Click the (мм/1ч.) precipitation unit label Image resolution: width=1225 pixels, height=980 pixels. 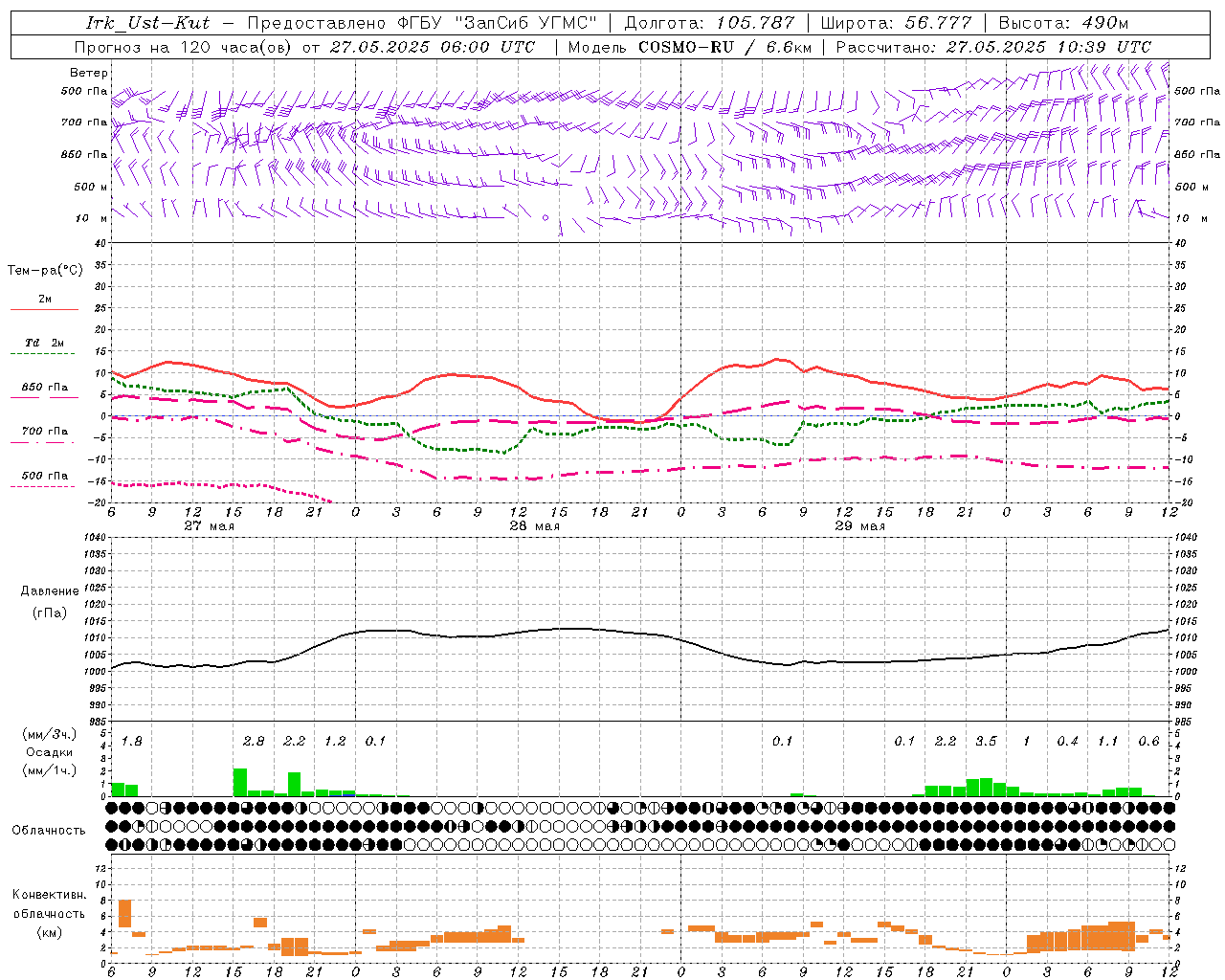(x=50, y=771)
